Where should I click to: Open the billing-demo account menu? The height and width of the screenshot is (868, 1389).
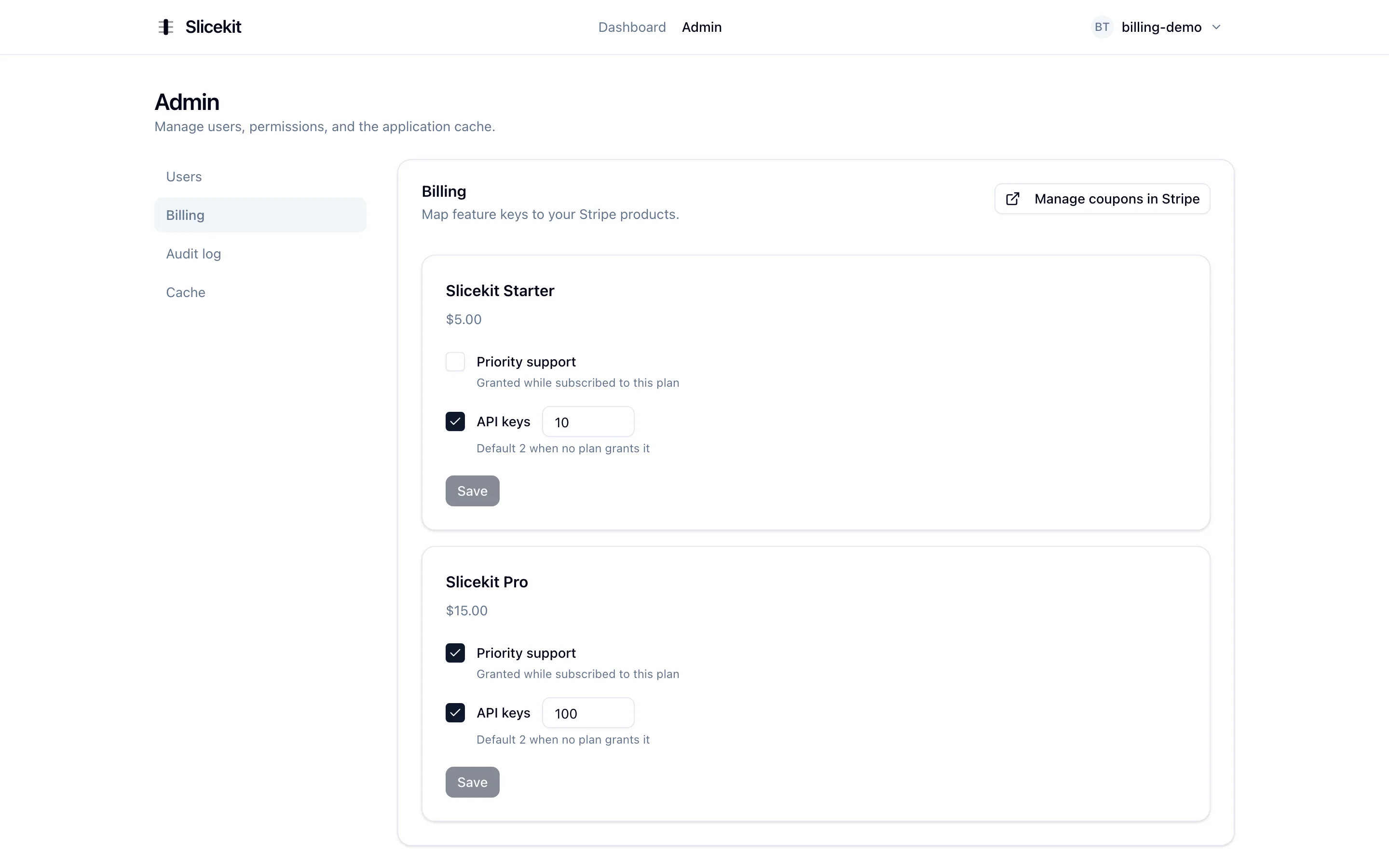(x=1156, y=27)
